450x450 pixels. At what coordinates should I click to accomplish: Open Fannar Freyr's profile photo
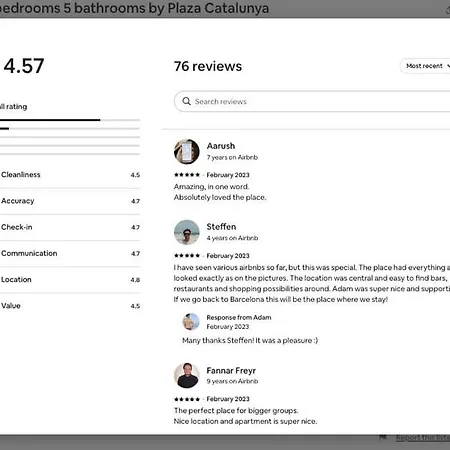pyautogui.click(x=187, y=376)
